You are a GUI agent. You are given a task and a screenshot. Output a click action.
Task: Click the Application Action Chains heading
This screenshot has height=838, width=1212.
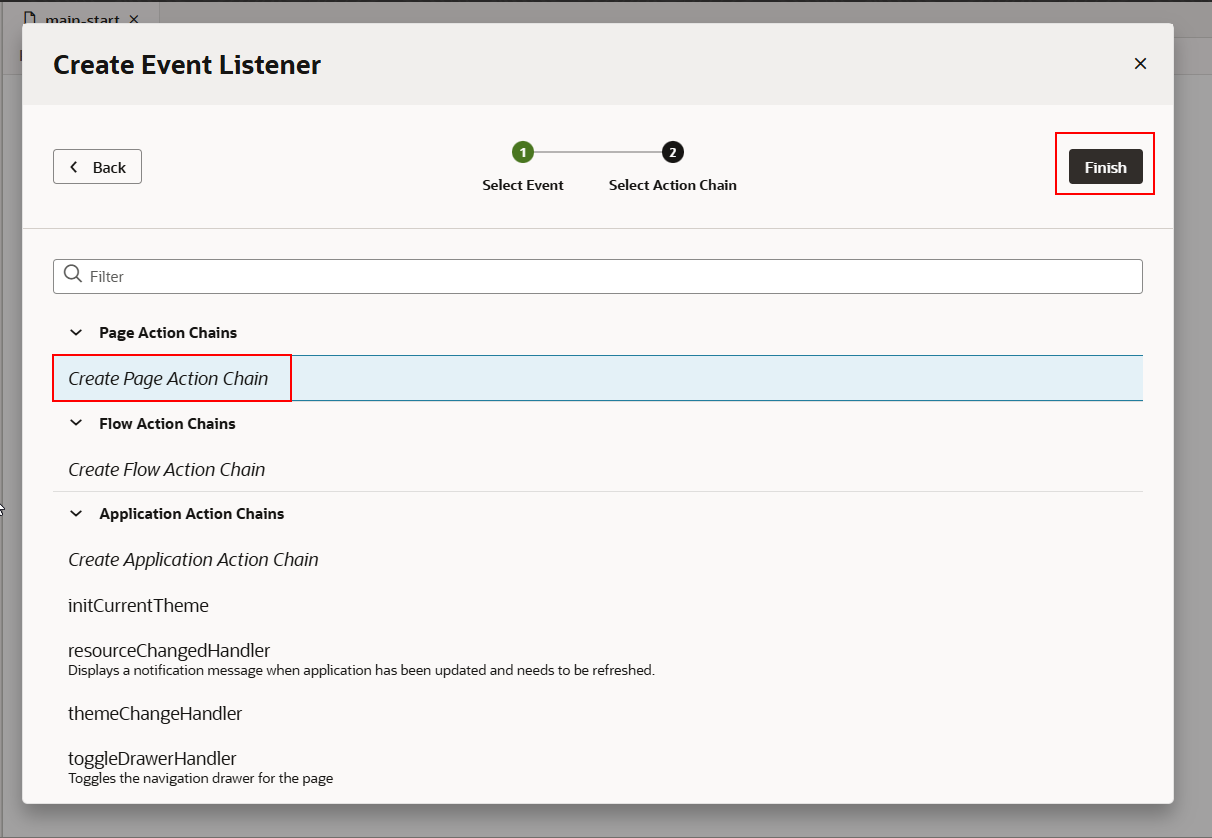tap(192, 514)
